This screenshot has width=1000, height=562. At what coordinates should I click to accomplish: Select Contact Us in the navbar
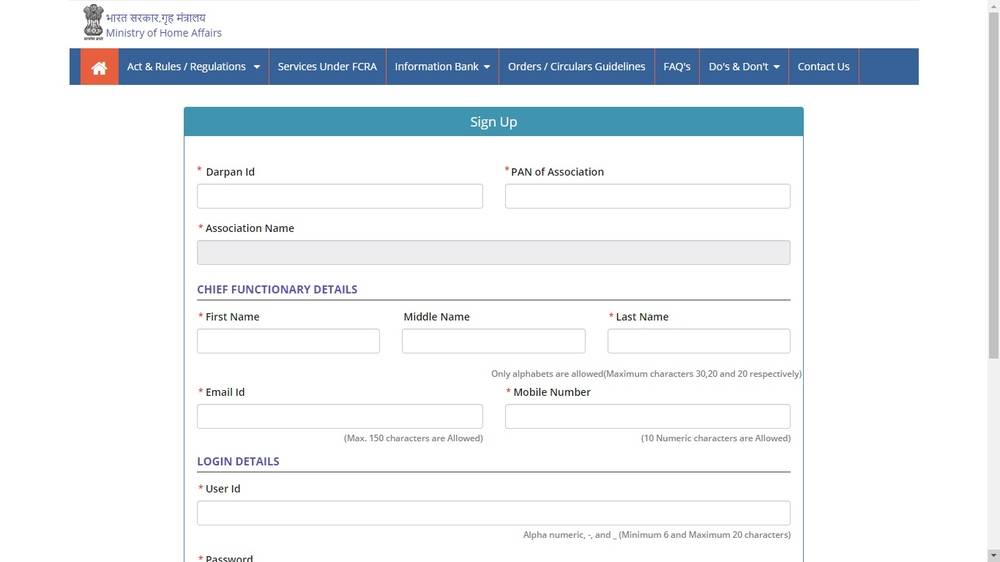(x=823, y=67)
